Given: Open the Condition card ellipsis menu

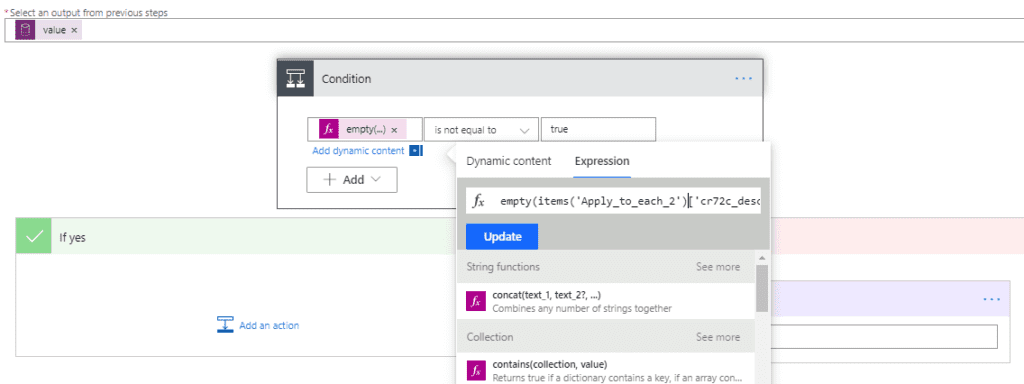Looking at the screenshot, I should point(743,78).
